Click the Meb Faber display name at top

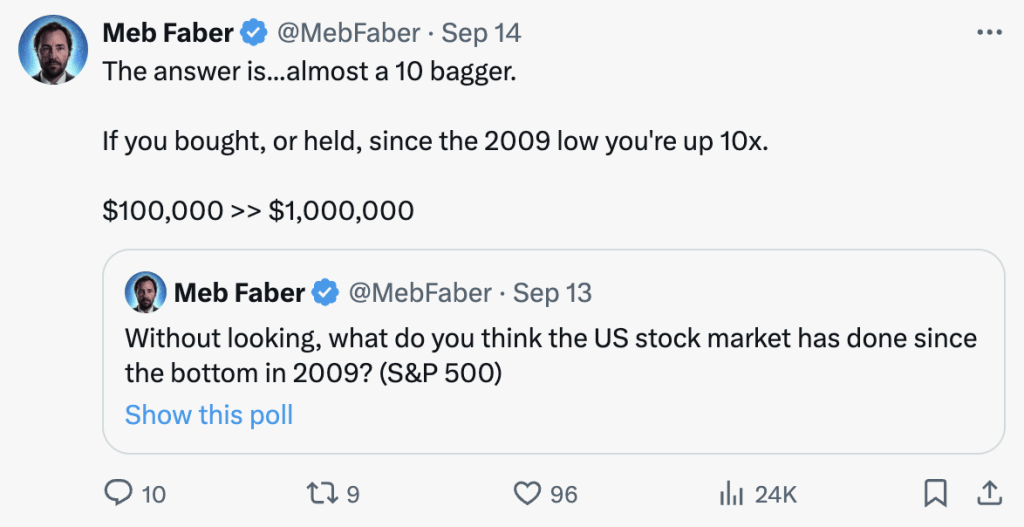point(168,33)
